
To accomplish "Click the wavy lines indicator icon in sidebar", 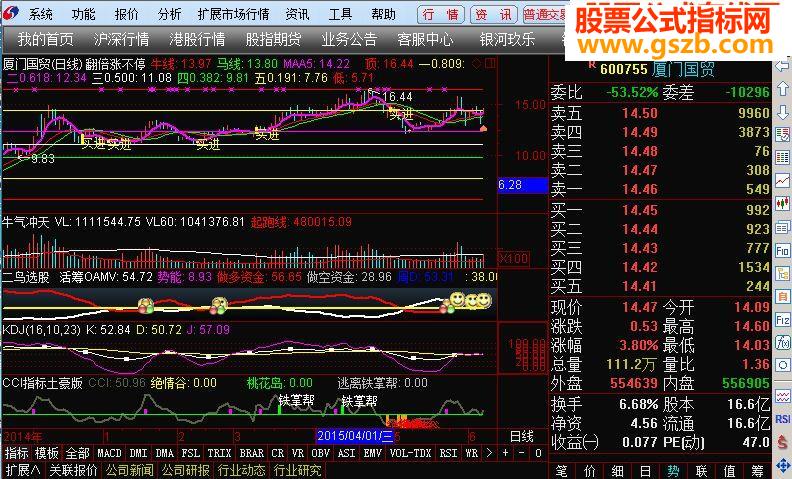I will [x=782, y=396].
